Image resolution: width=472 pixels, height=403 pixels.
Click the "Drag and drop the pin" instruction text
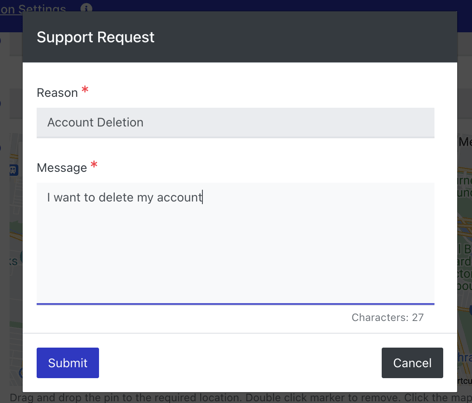240,398
